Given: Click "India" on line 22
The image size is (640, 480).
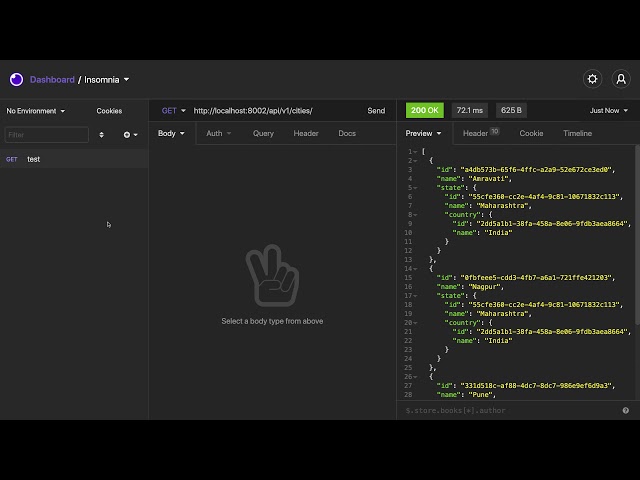Looking at the screenshot, I should click(x=498, y=341).
